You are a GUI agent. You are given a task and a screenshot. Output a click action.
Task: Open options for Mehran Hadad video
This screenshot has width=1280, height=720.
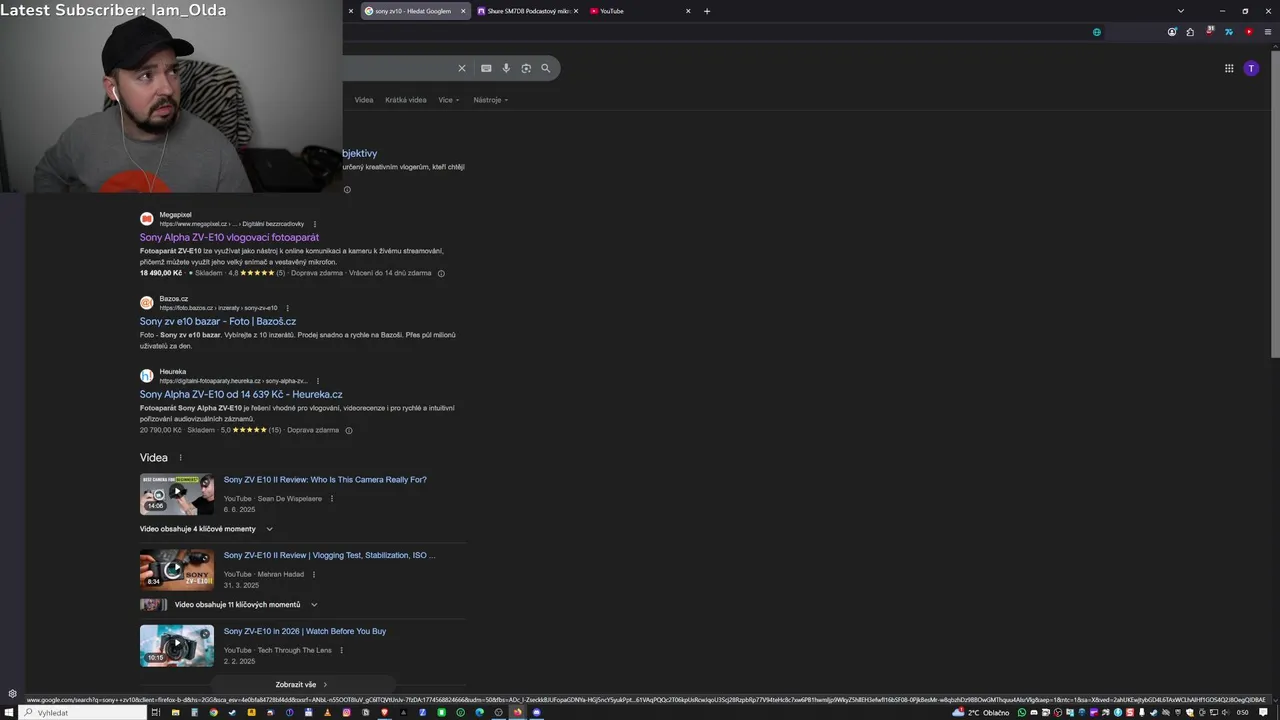coord(314,575)
